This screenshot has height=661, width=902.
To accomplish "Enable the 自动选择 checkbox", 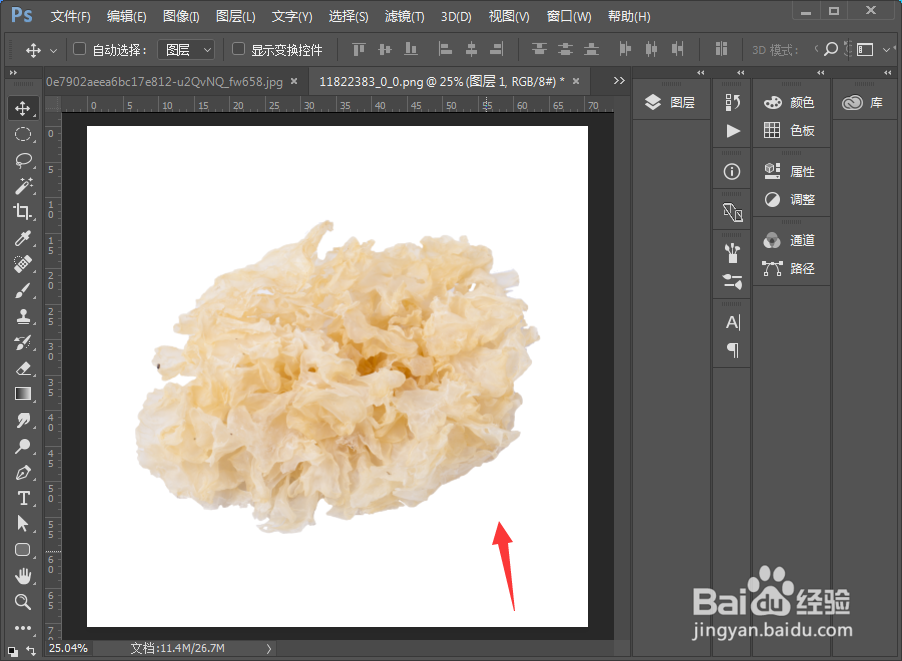I will [79, 49].
